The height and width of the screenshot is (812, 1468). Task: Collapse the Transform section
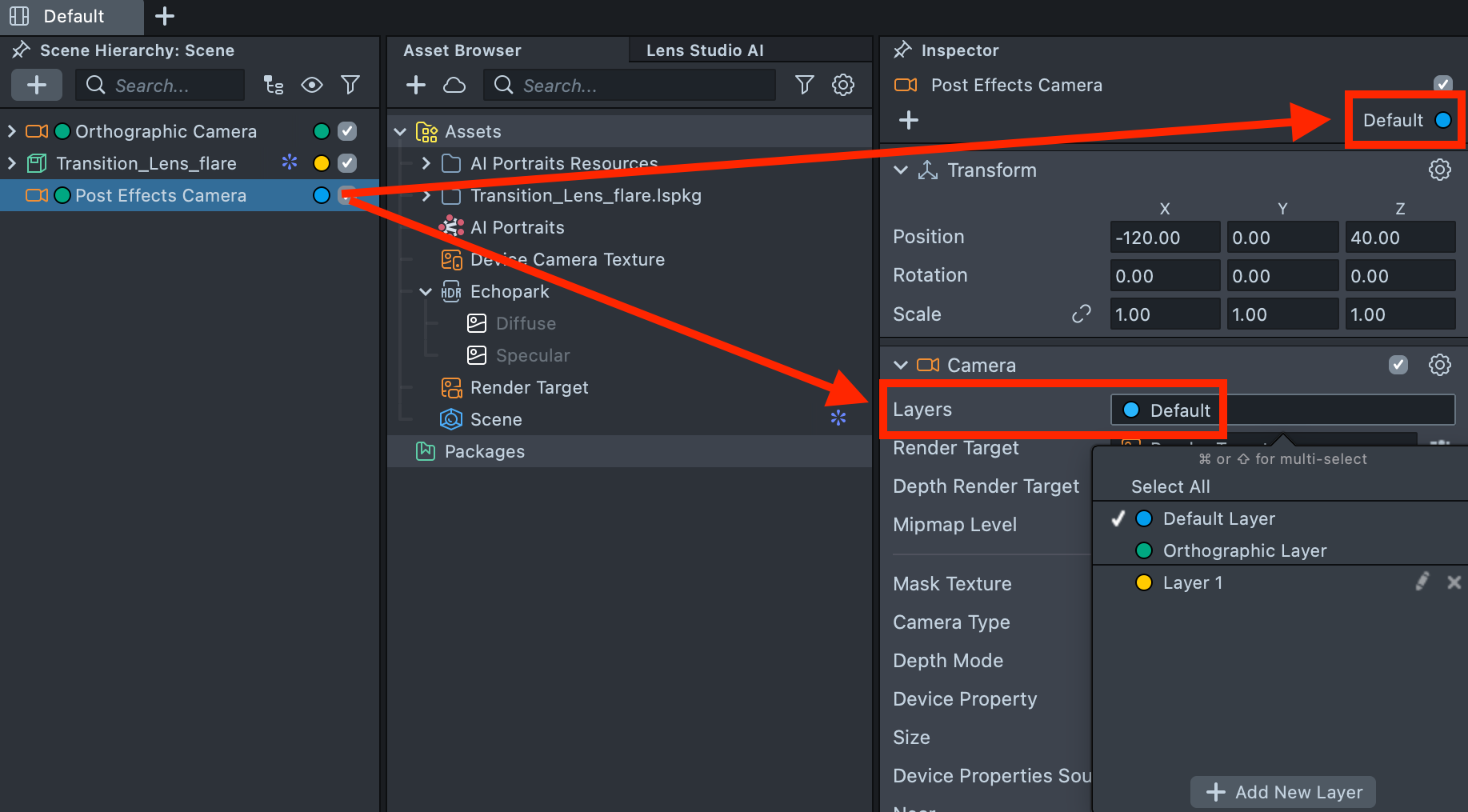(x=901, y=170)
